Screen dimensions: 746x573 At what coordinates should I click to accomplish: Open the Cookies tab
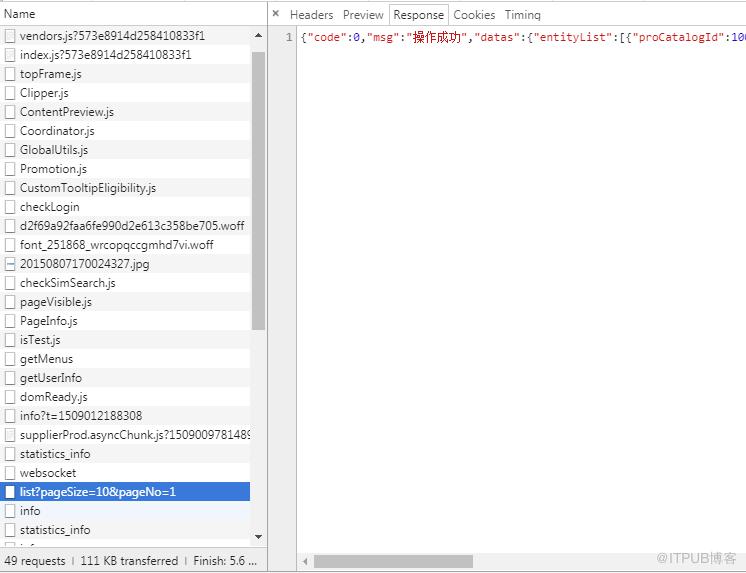474,15
